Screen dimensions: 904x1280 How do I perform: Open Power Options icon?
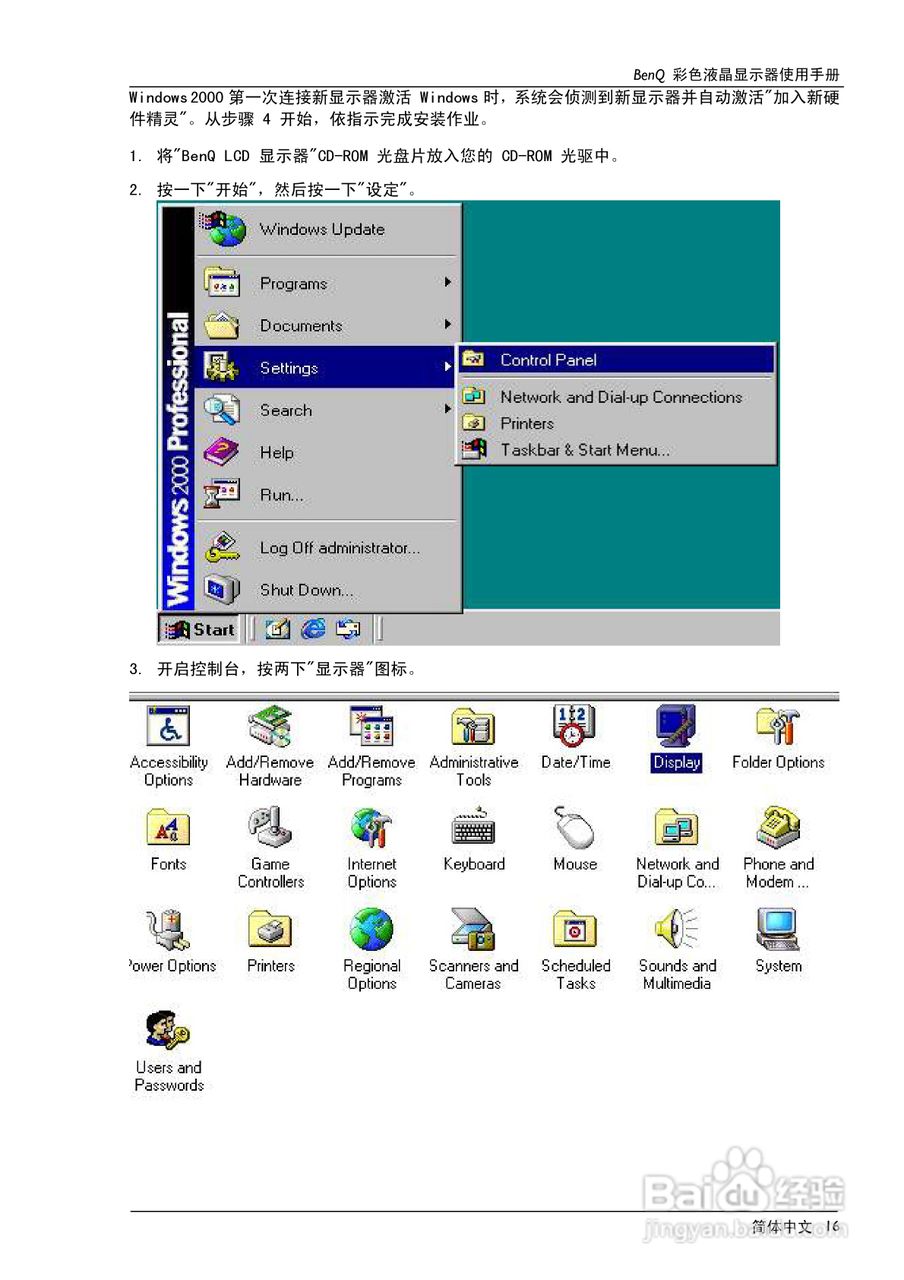click(168, 931)
